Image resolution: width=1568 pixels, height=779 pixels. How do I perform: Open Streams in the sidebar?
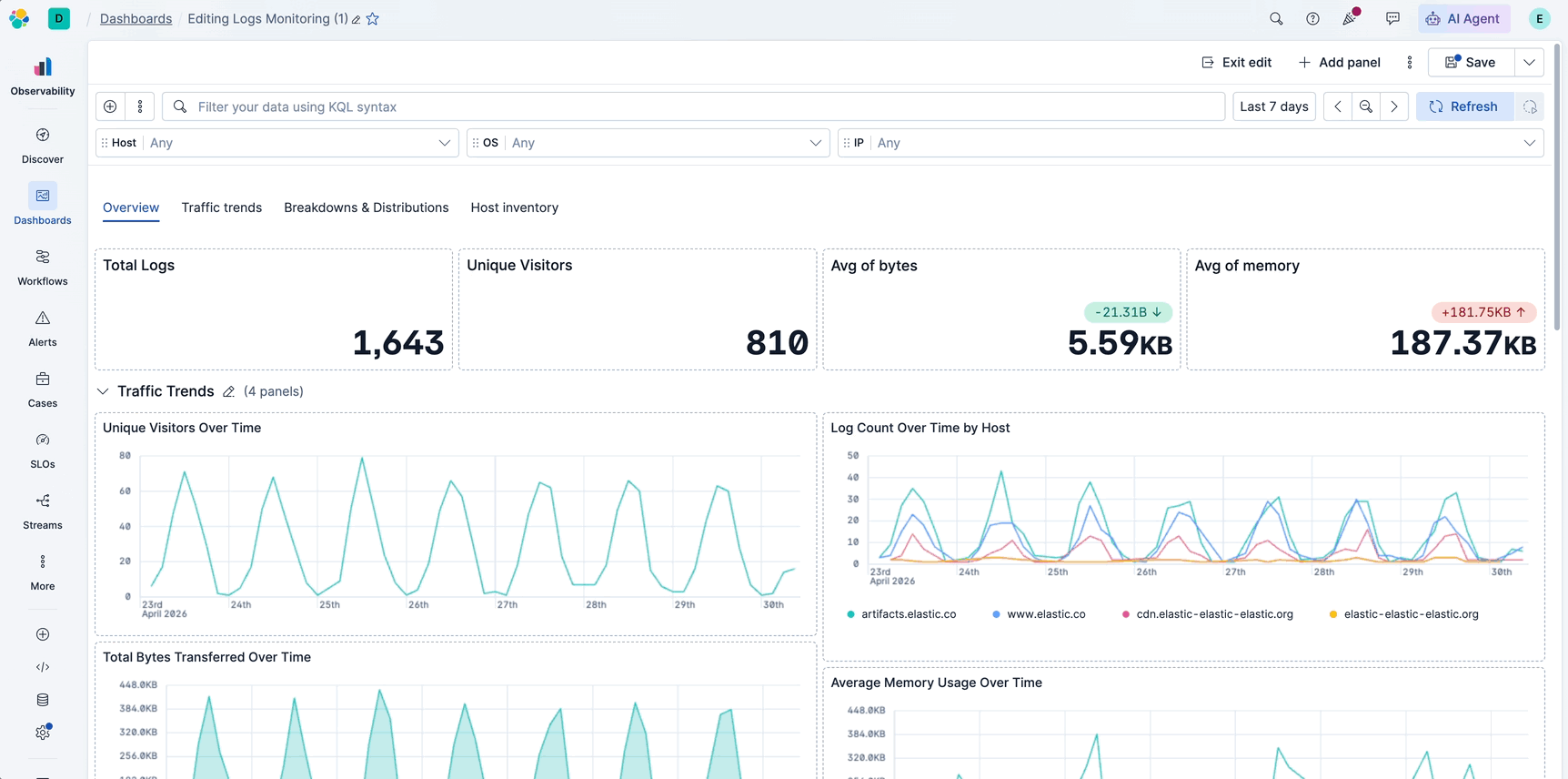(43, 511)
